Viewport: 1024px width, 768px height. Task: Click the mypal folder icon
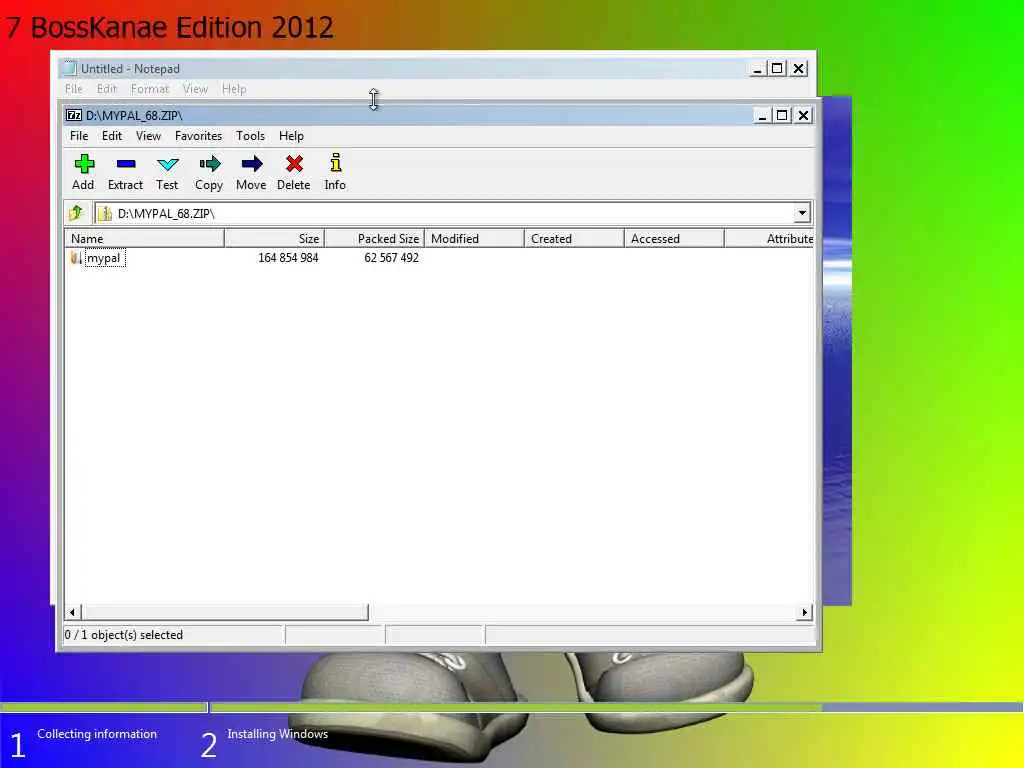click(x=76, y=258)
